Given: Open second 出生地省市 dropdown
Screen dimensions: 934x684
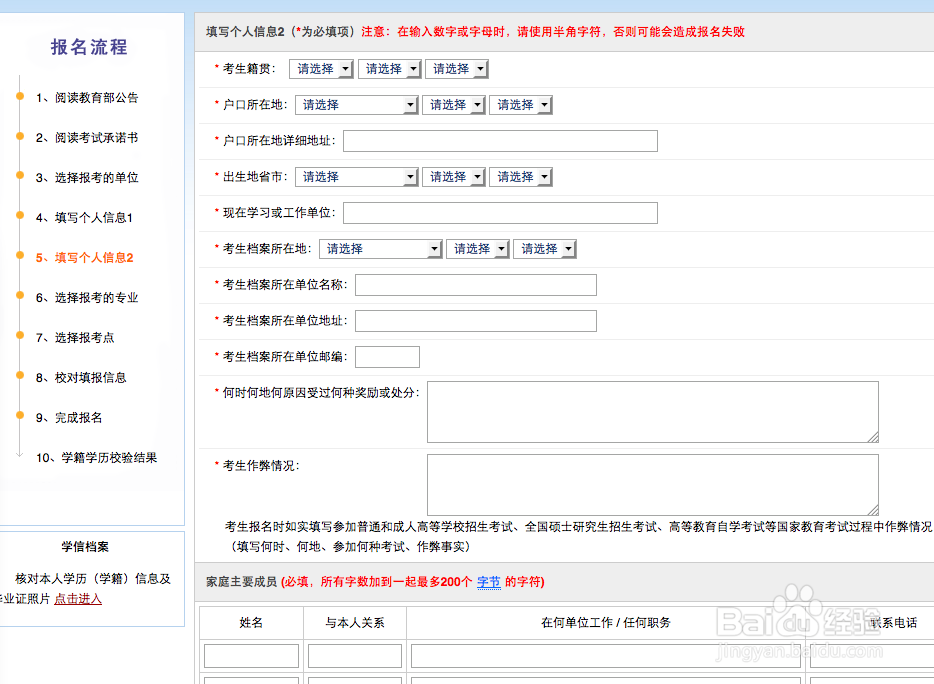Looking at the screenshot, I should tap(454, 177).
